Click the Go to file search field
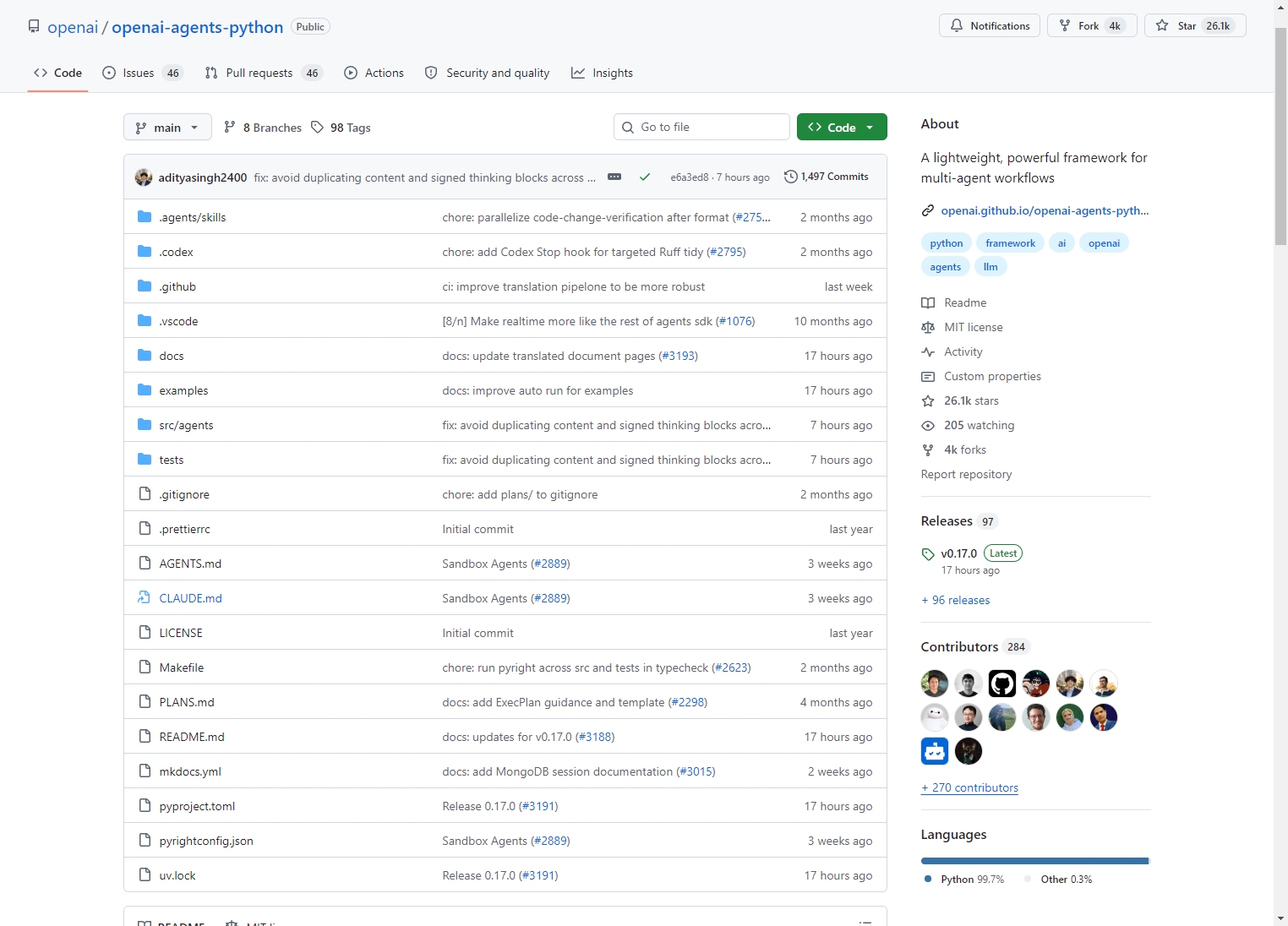The height and width of the screenshot is (926, 1288). (701, 127)
